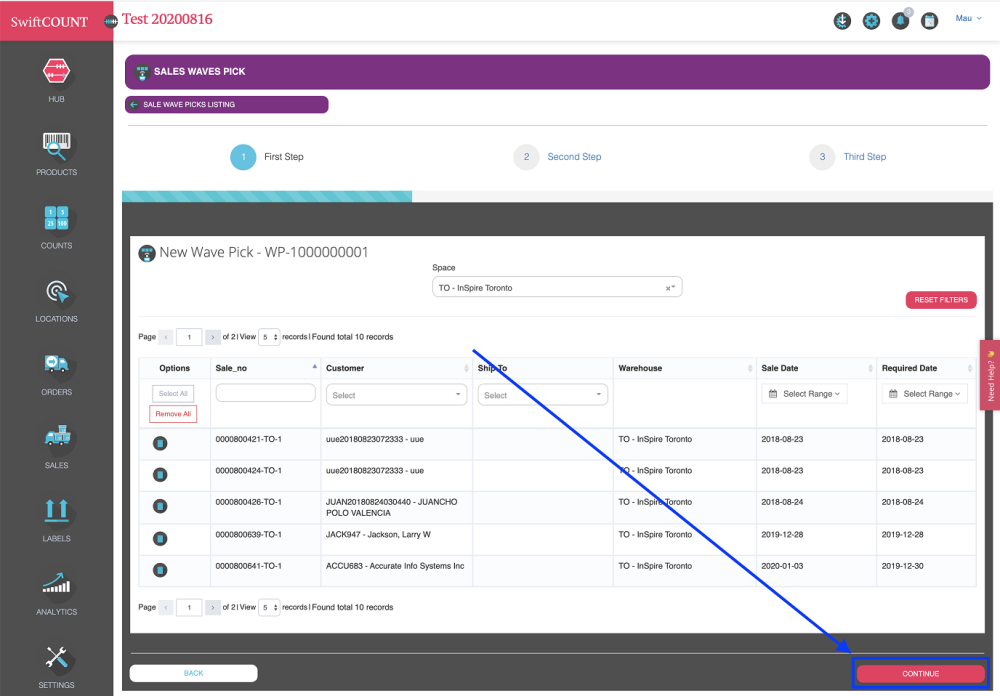Open the SALES sidebar icon

[x=56, y=436]
